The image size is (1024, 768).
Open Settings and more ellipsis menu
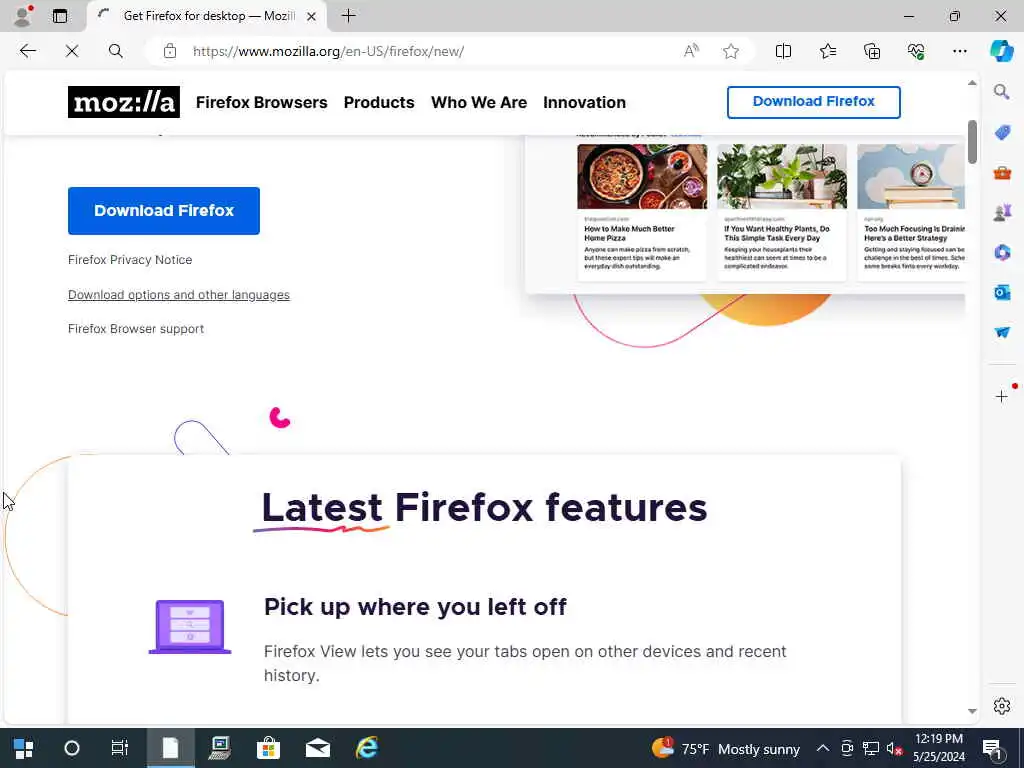tap(959, 51)
